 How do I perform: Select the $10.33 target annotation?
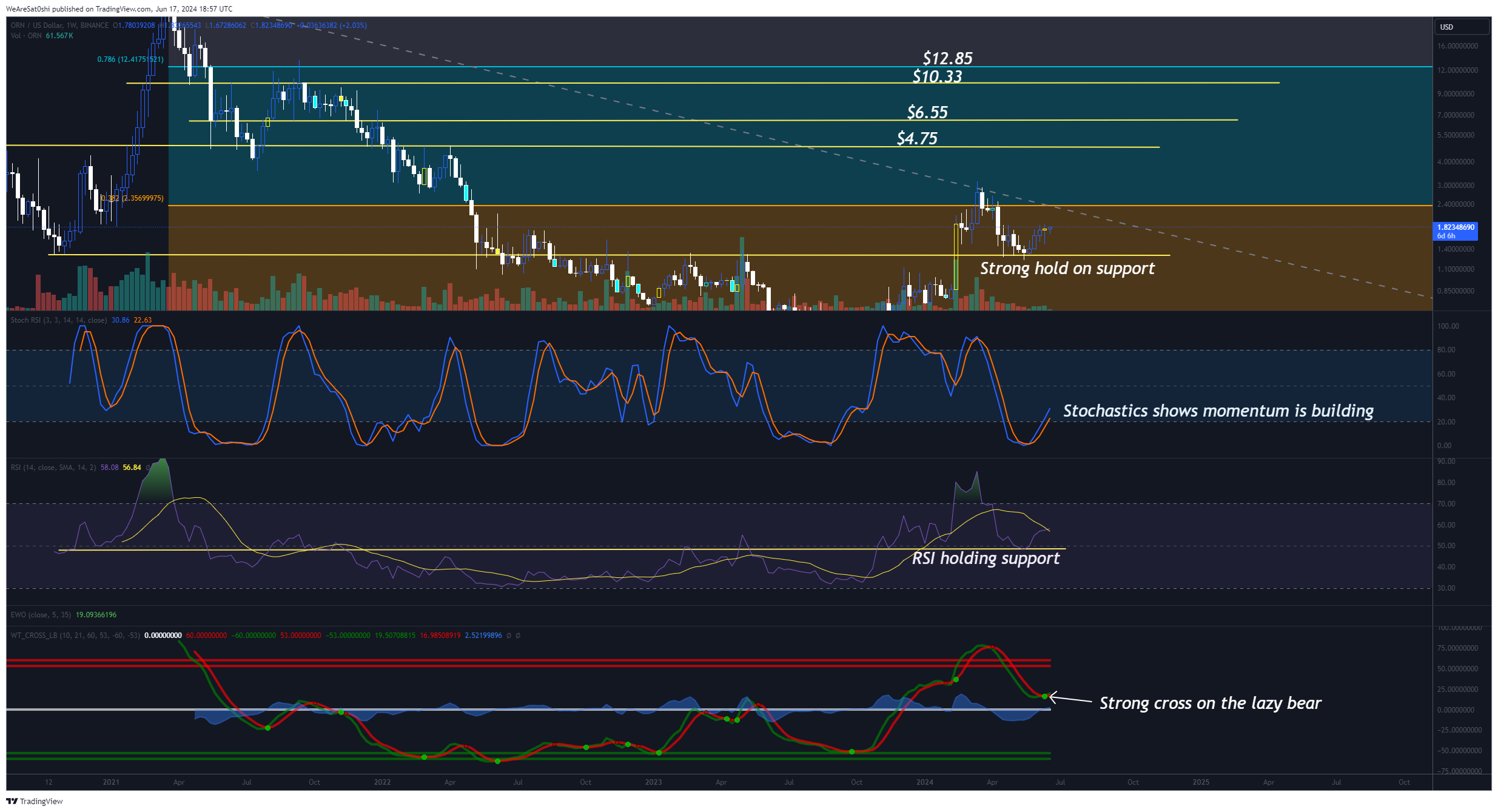937,76
